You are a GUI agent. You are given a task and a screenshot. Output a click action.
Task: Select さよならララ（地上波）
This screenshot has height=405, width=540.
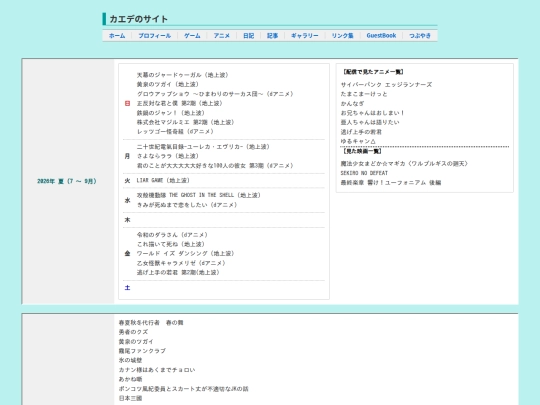pyautogui.click(x=168, y=156)
